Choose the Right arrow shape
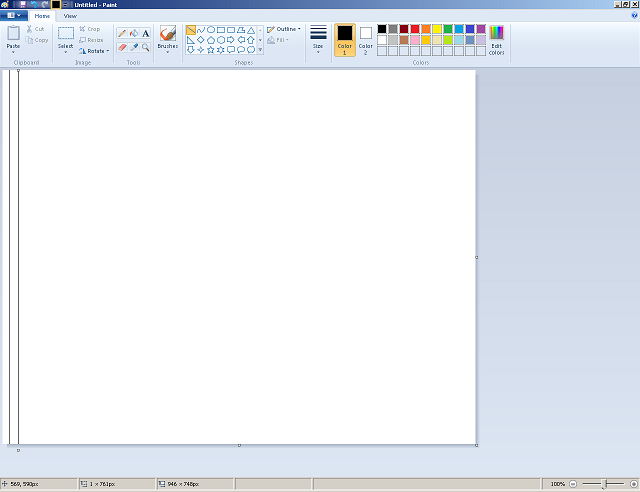The image size is (640, 492). coord(231,40)
